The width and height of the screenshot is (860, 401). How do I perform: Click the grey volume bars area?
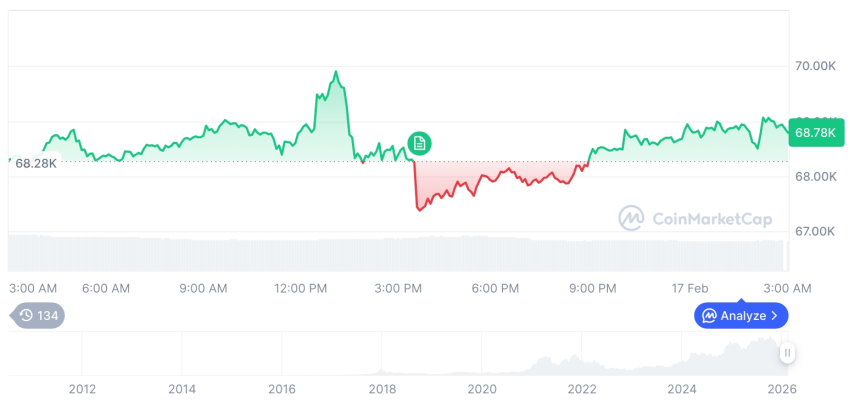tap(400, 252)
